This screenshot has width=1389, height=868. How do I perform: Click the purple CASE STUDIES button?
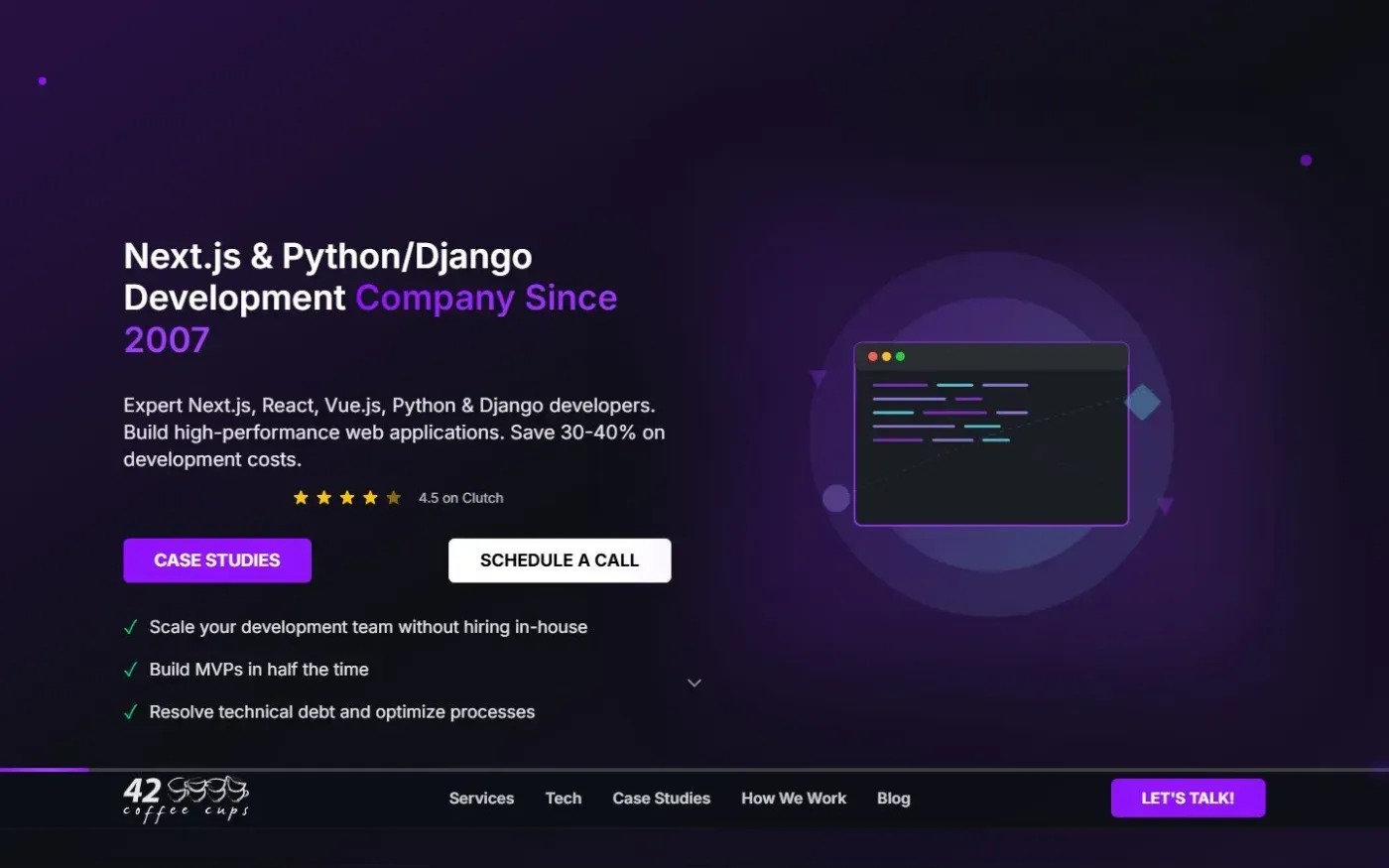[217, 560]
